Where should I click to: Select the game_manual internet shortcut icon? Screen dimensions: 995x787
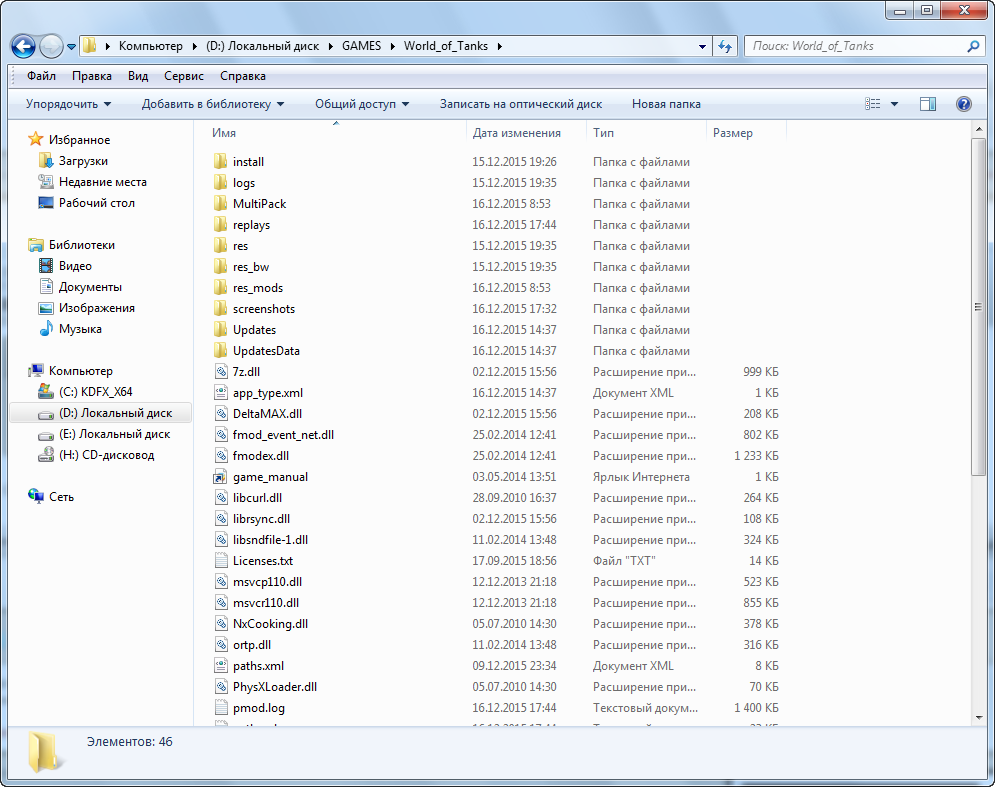[221, 477]
